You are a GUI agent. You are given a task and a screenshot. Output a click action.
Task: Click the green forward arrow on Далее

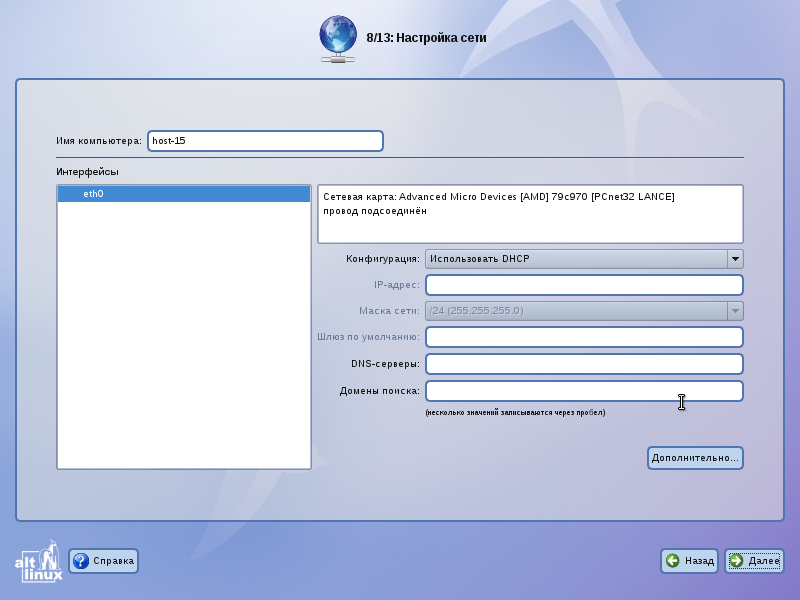(x=736, y=561)
